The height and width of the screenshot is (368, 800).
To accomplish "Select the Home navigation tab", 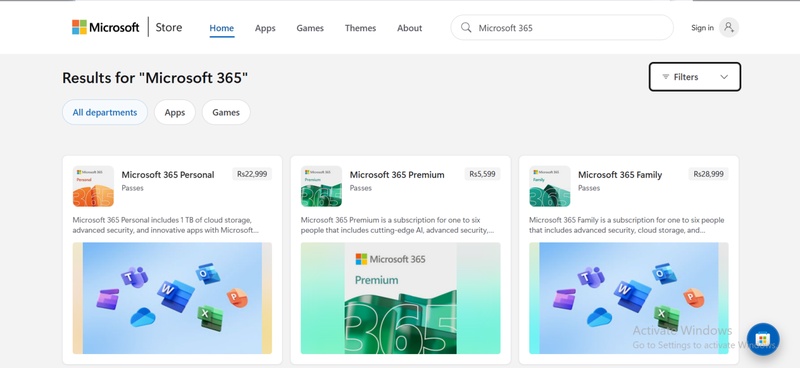I will [x=221, y=28].
